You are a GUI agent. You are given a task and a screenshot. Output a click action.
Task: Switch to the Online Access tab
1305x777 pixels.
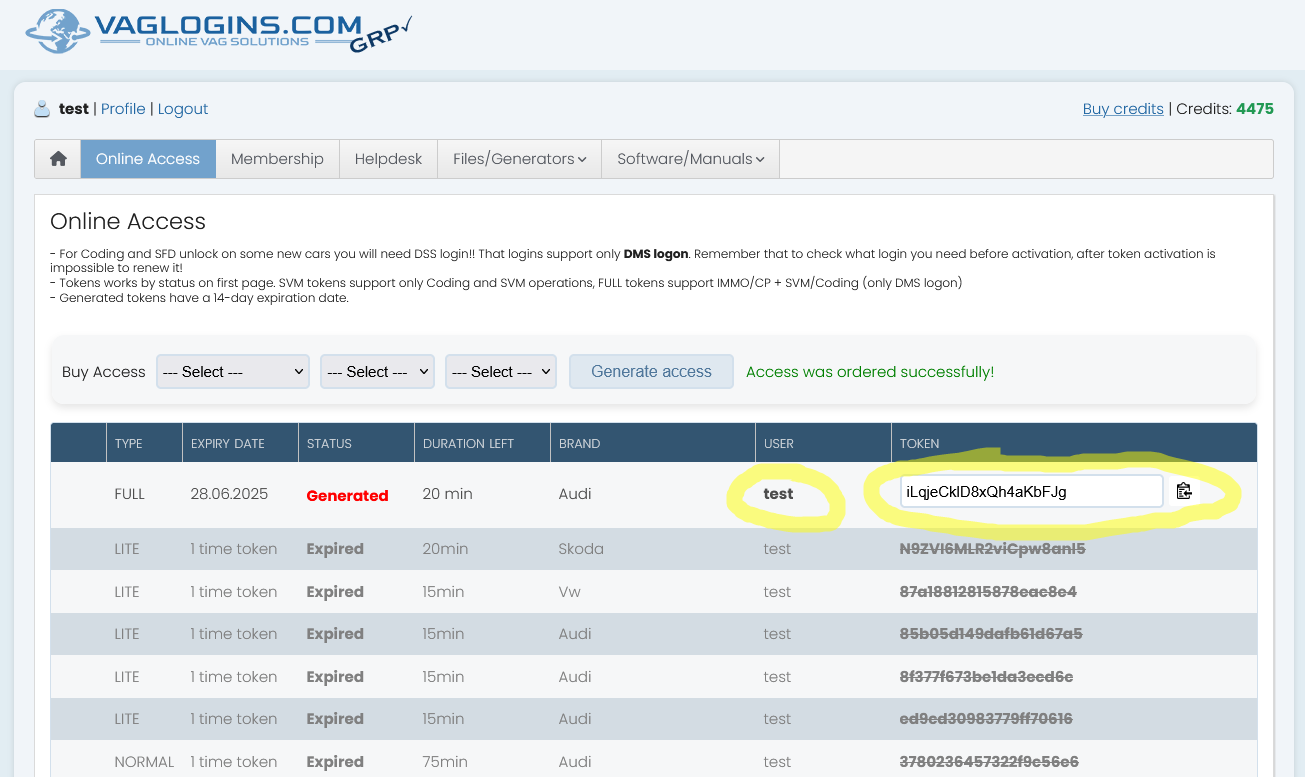tap(148, 159)
